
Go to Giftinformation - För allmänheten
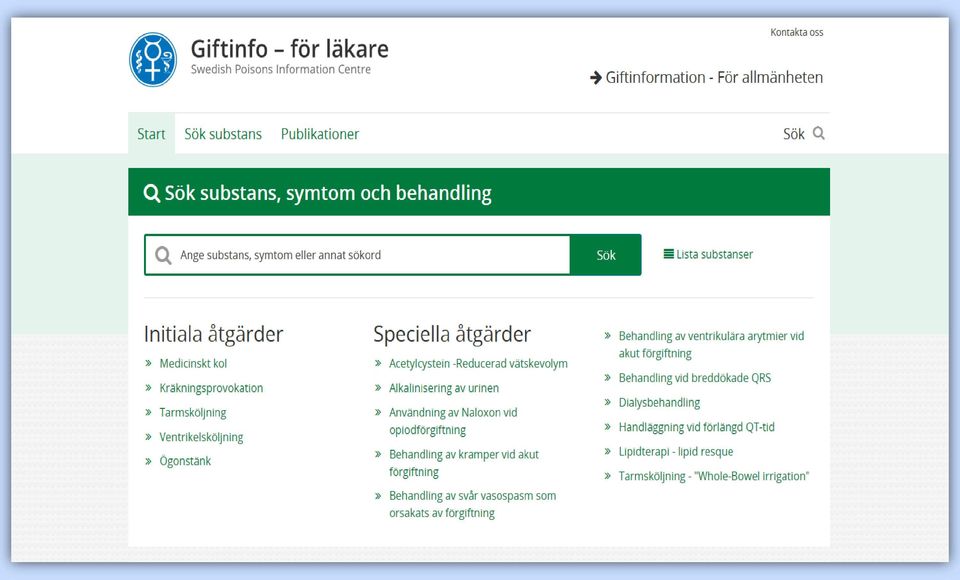pyautogui.click(x=714, y=78)
